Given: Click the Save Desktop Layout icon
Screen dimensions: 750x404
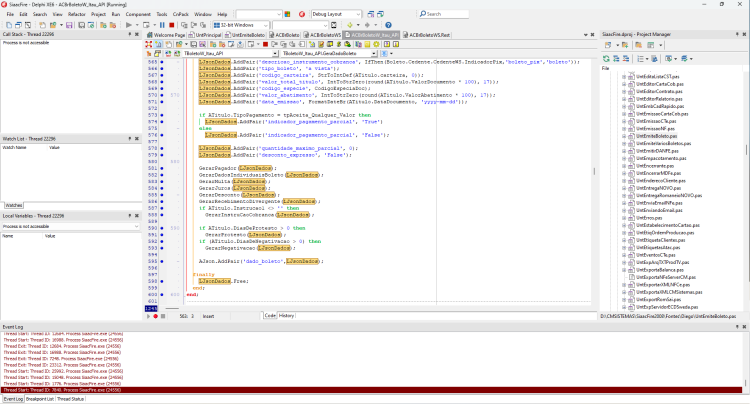Looking at the screenshot, I should (371, 14).
